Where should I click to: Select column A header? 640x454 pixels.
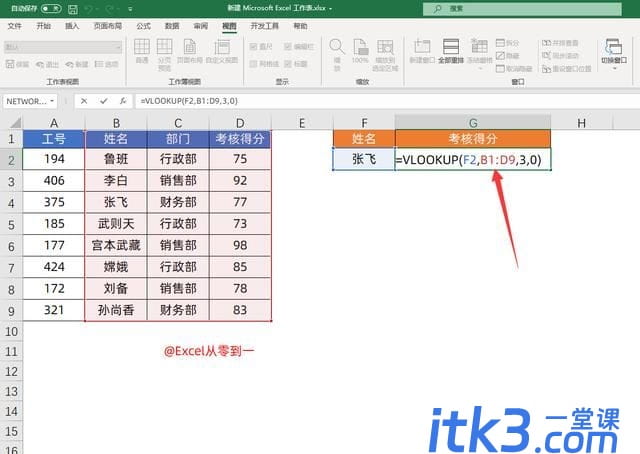point(54,123)
